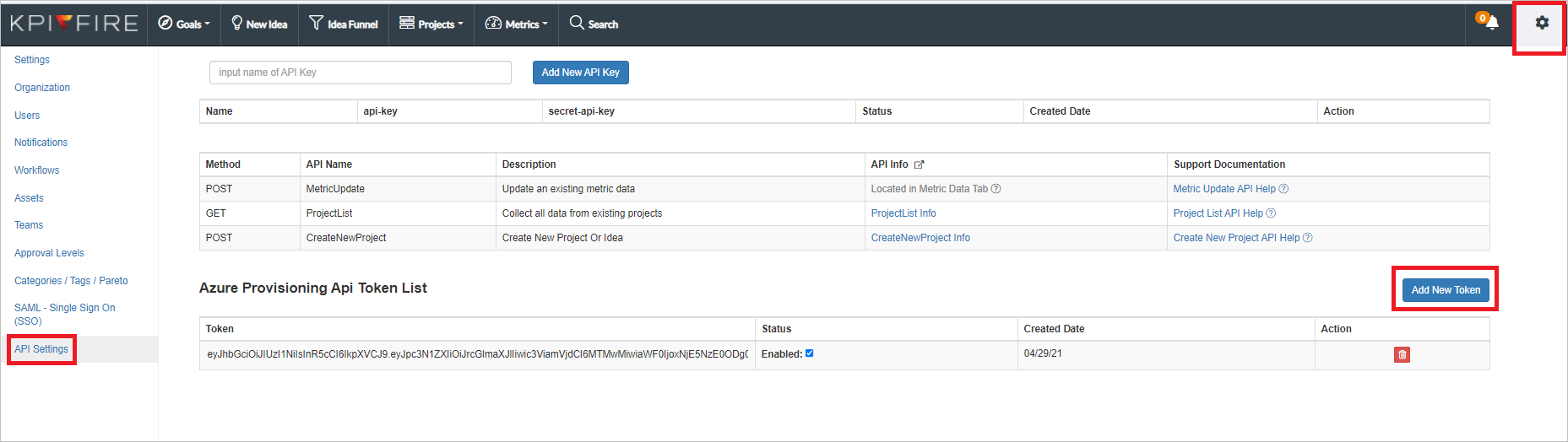Click the Project List API Help question icon
This screenshot has height=442, width=1568.
click(1271, 213)
